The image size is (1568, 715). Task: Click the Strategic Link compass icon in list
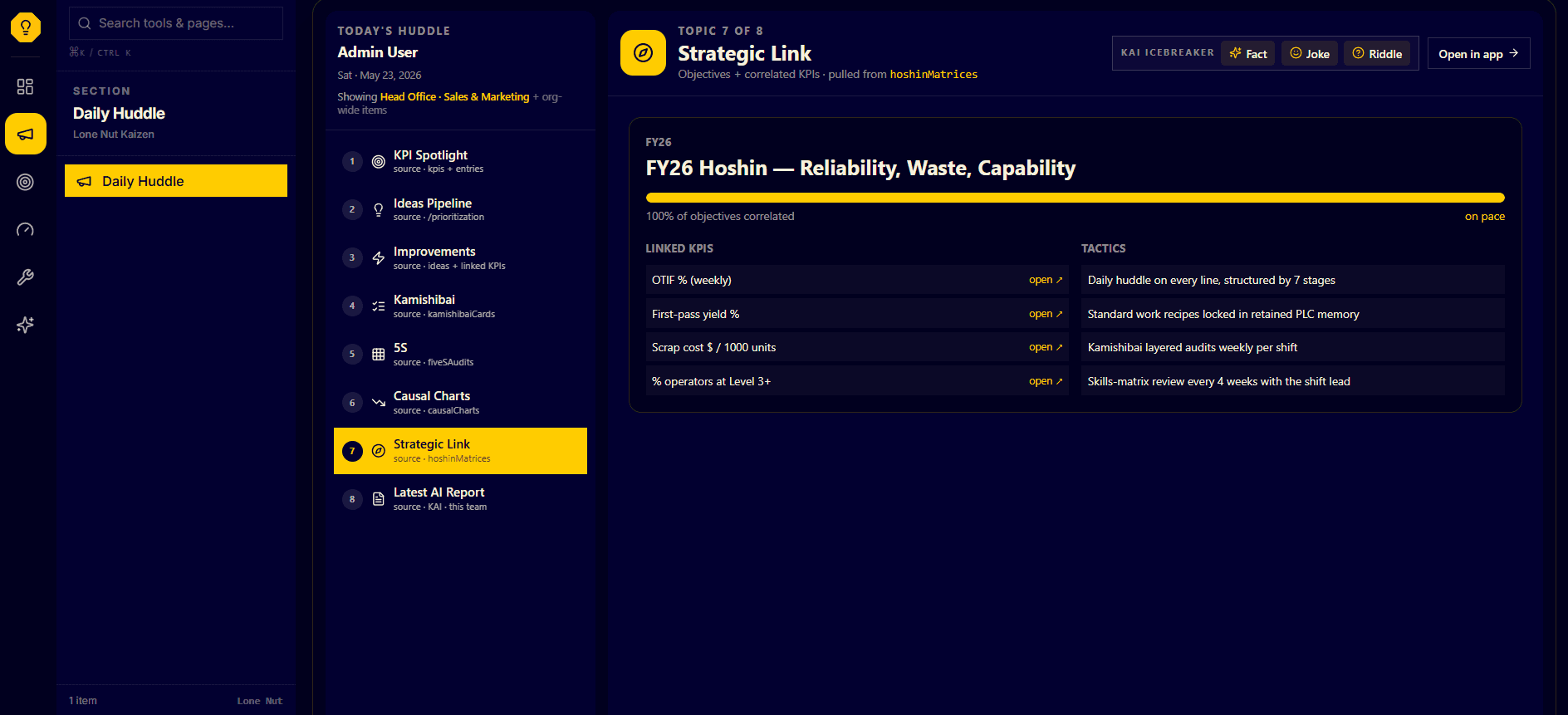coord(379,451)
